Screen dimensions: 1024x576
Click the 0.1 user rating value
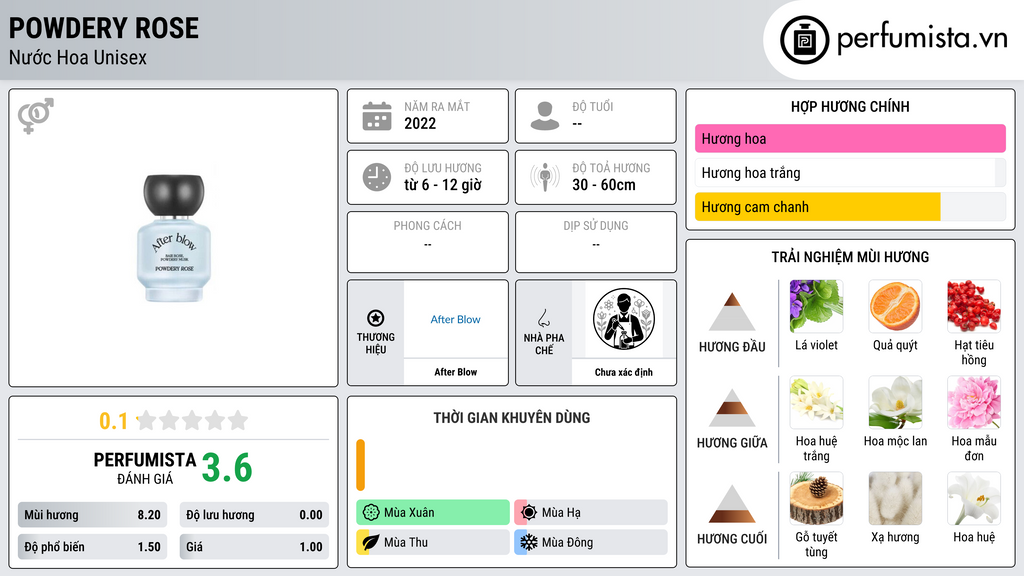pos(113,421)
